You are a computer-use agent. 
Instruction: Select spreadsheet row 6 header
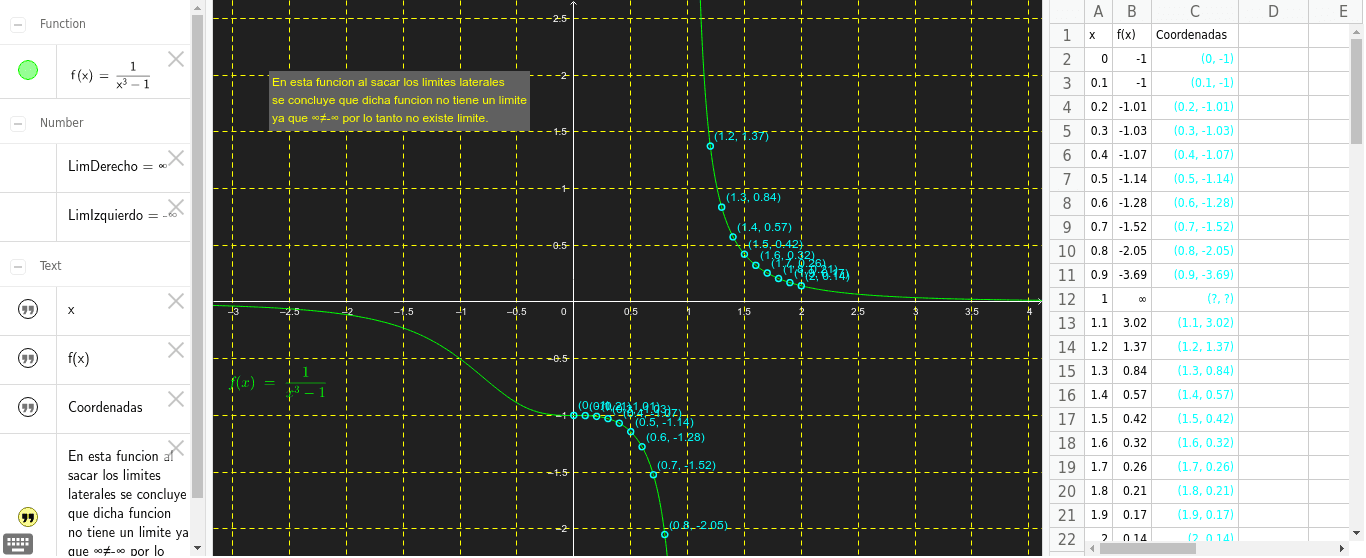pyautogui.click(x=1066, y=155)
